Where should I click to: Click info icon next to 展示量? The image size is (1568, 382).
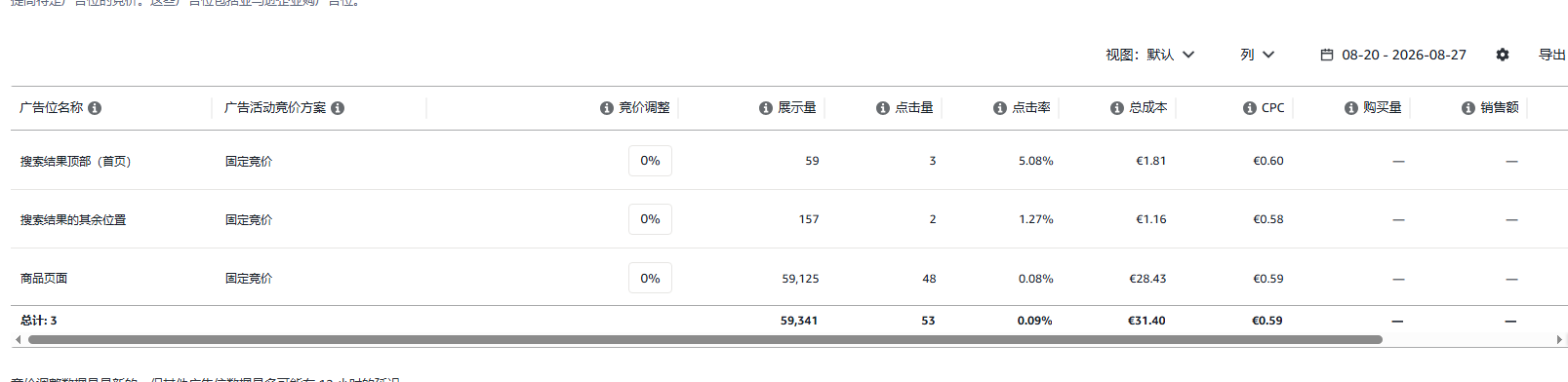[766, 108]
